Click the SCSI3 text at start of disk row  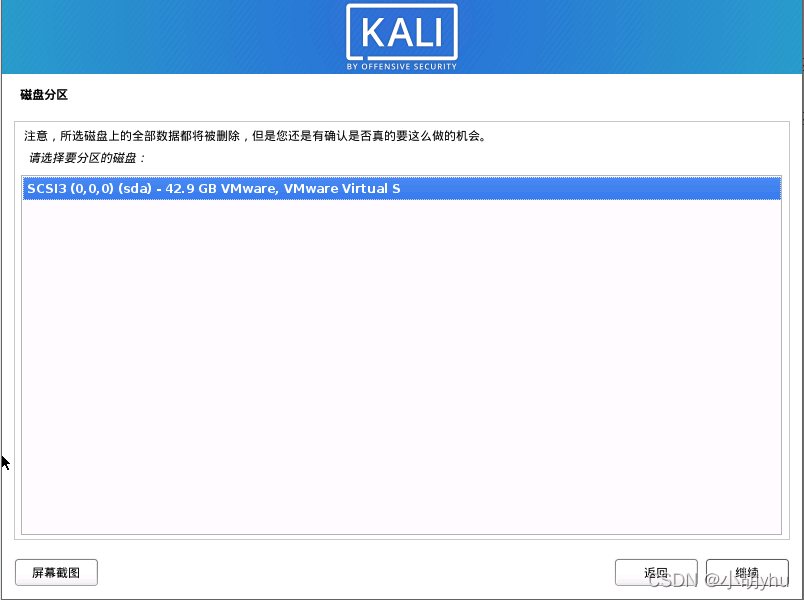click(47, 188)
